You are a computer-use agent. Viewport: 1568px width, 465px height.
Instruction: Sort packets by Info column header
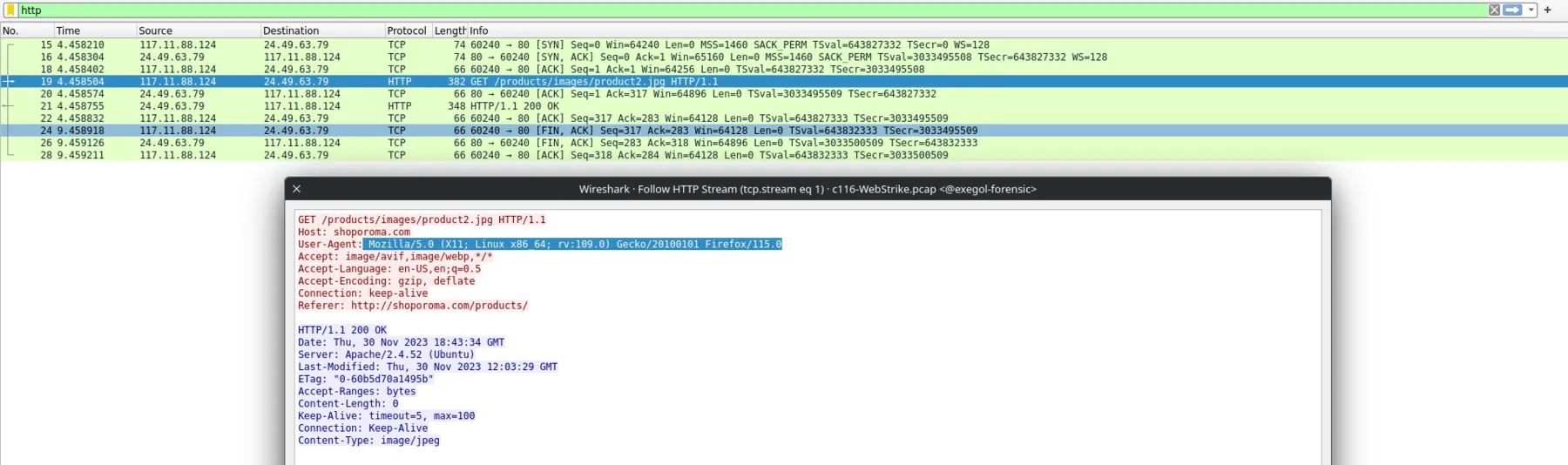1017,30
